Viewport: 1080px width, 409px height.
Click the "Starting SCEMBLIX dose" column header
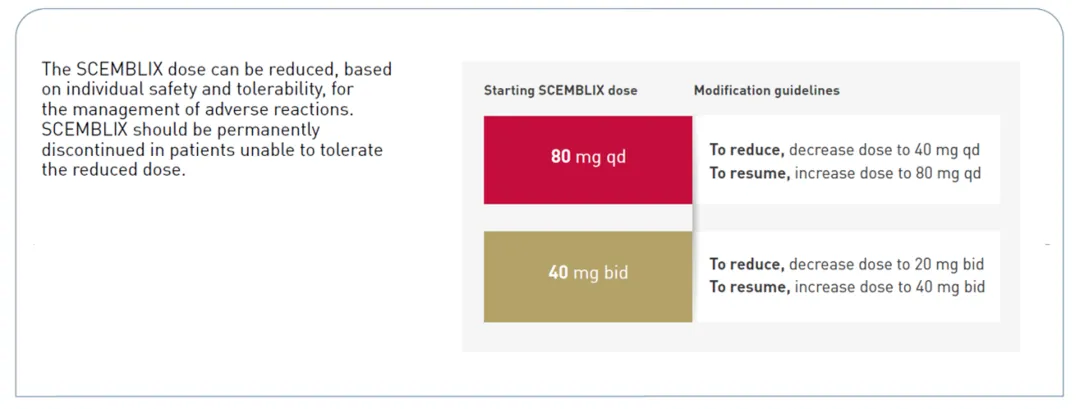[x=560, y=90]
